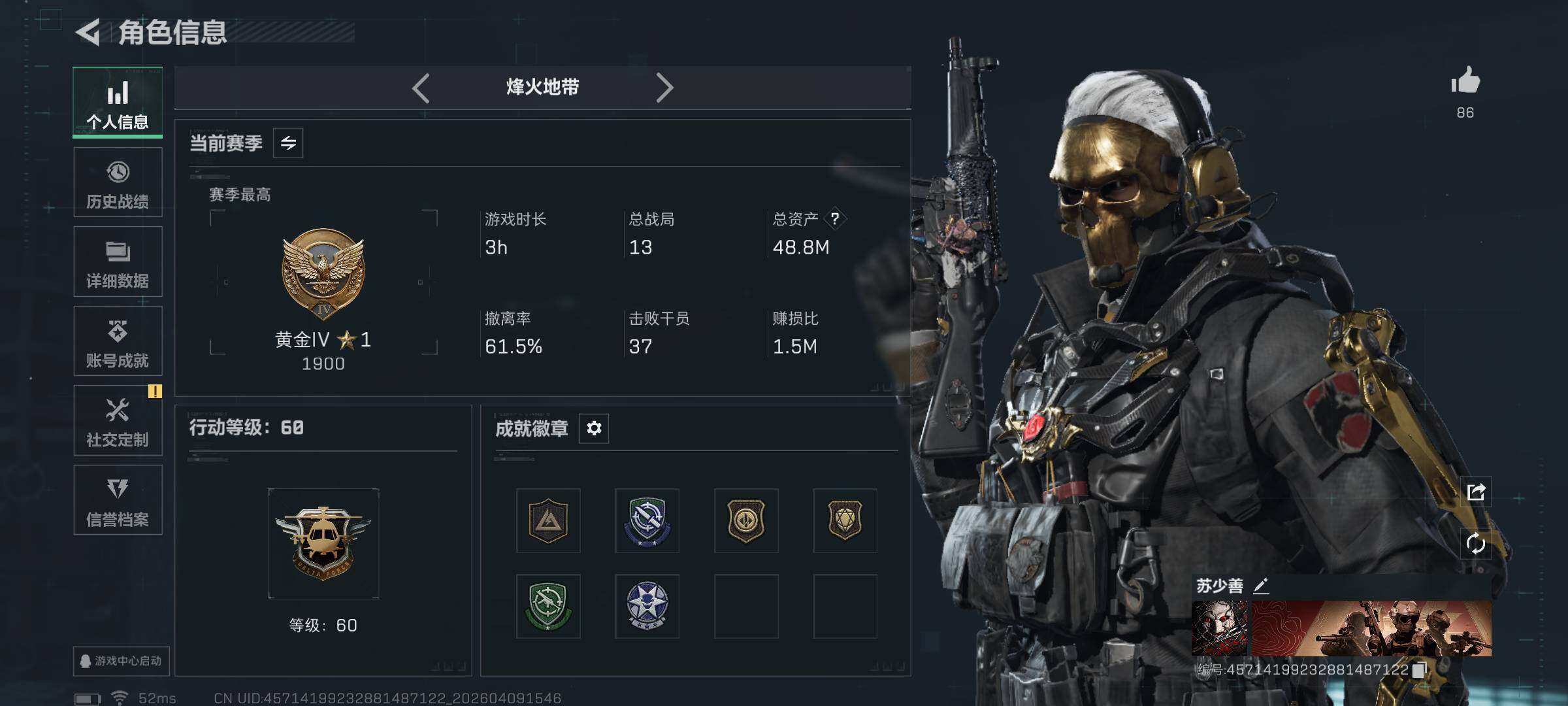1568x706 pixels.
Task: Open the 历史战绩 tab
Action: tap(118, 182)
